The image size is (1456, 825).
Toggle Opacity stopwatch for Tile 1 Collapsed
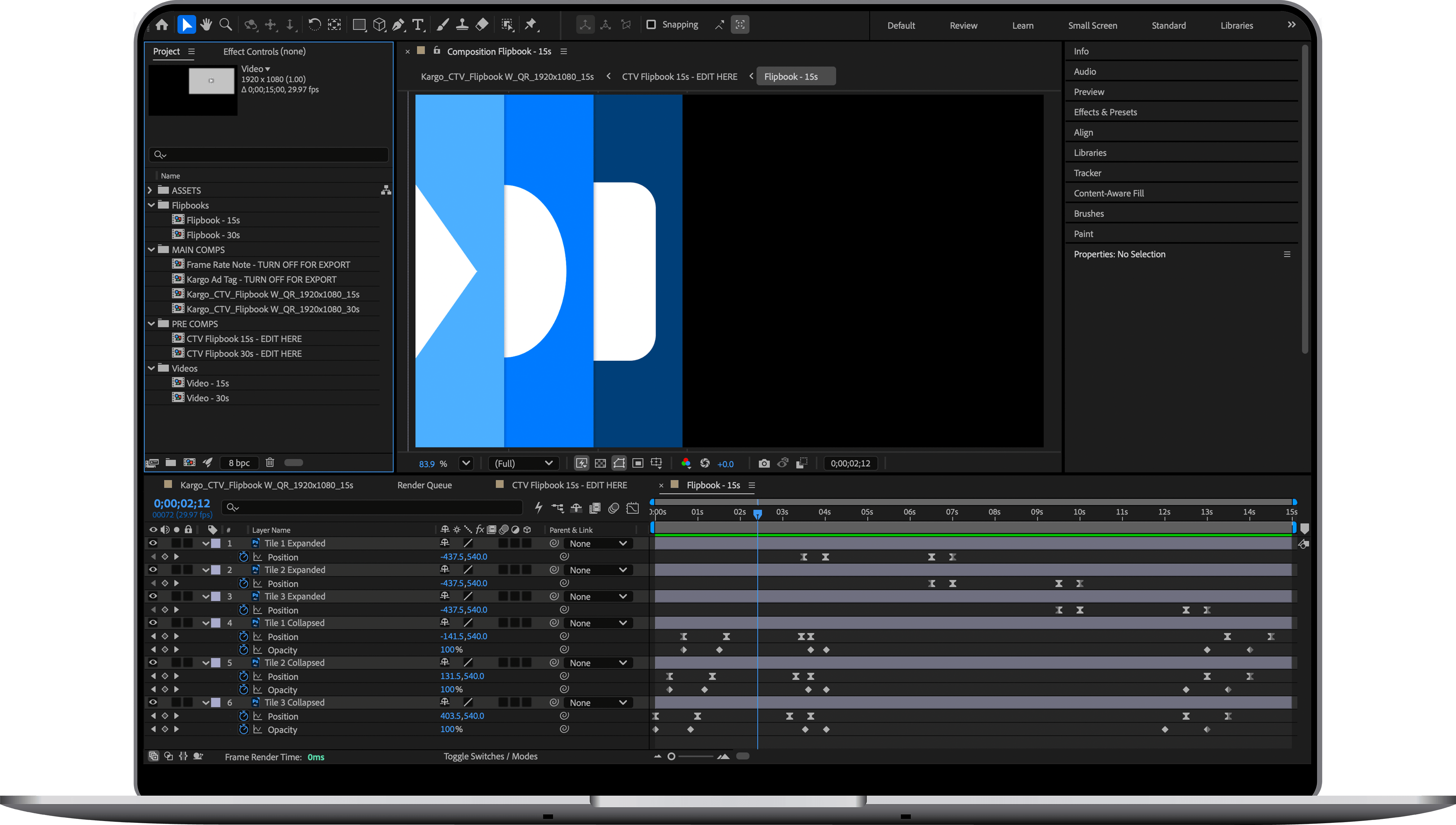tap(244, 649)
